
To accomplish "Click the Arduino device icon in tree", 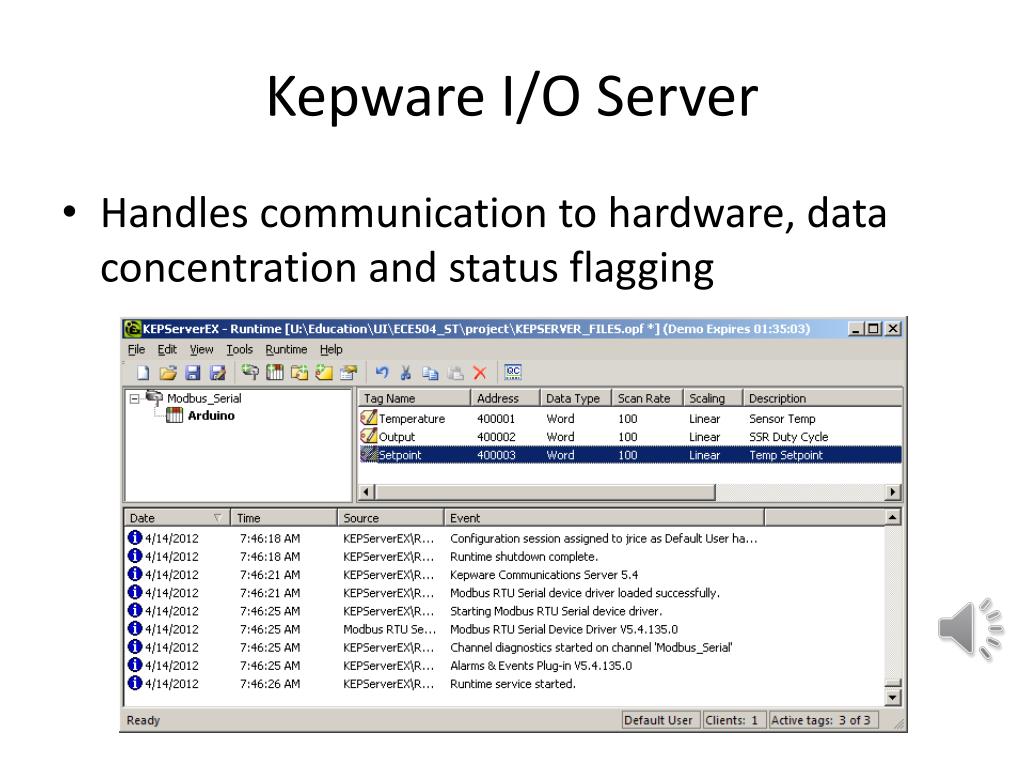I will pos(174,415).
